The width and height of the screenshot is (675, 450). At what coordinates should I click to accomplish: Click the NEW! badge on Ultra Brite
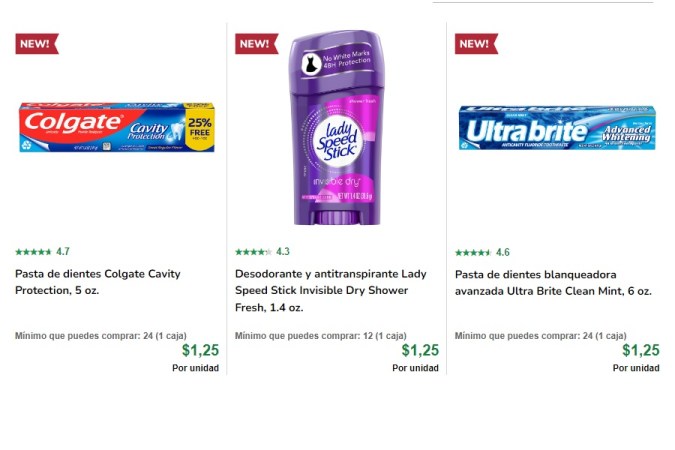click(x=476, y=44)
